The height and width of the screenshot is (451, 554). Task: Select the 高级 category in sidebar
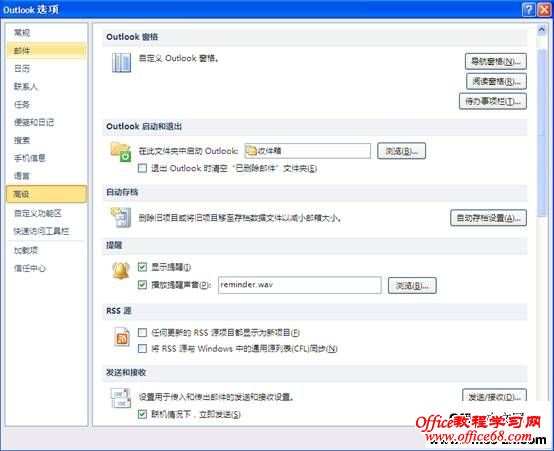pyautogui.click(x=46, y=194)
